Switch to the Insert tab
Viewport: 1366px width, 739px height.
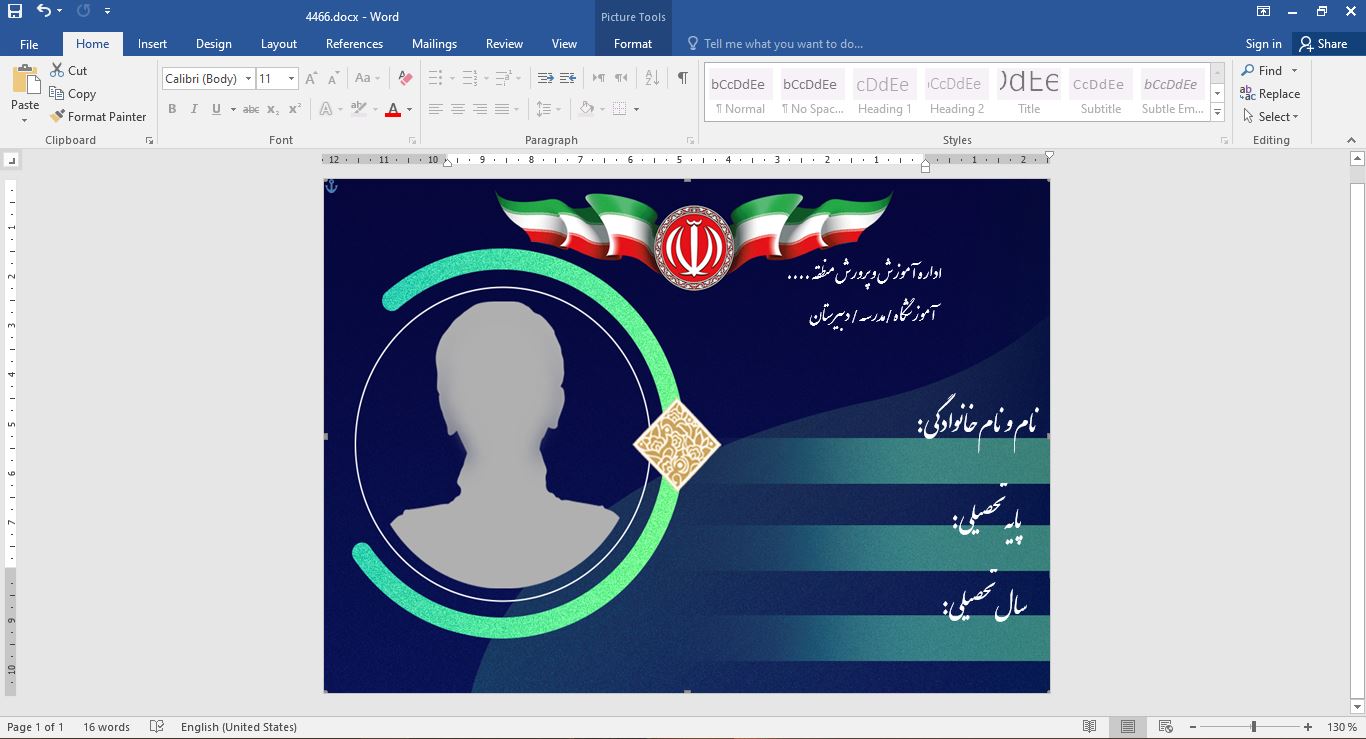pos(152,44)
